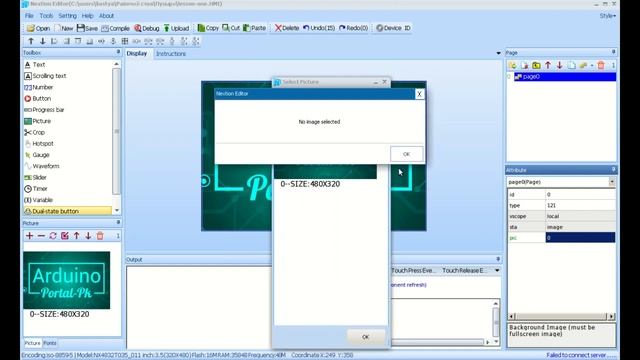This screenshot has height=360, width=640.
Task: Open the Device ID settings
Action: click(x=393, y=28)
